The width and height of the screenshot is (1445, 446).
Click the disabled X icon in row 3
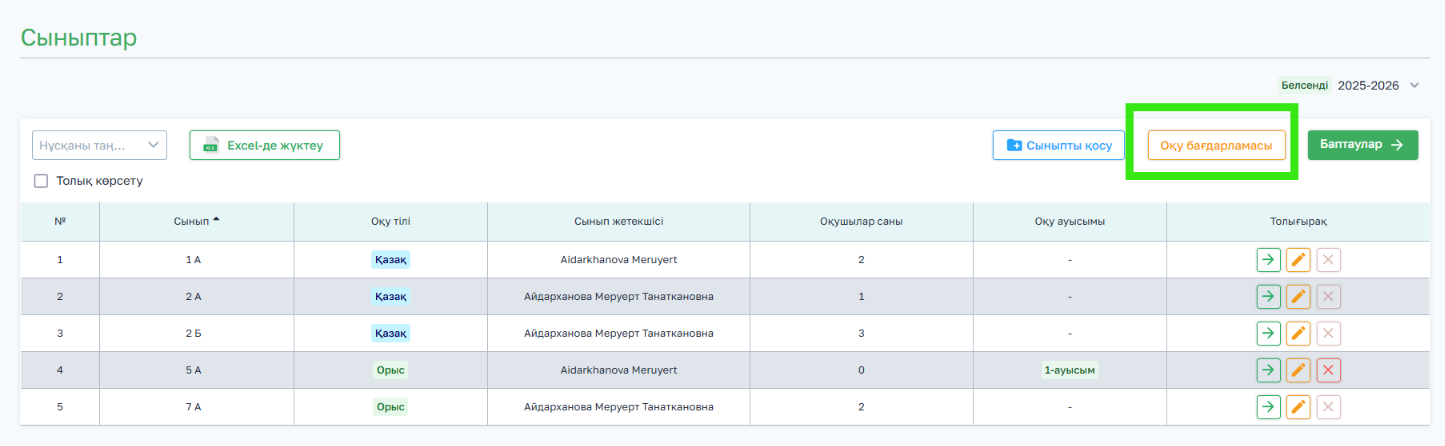pos(1328,333)
